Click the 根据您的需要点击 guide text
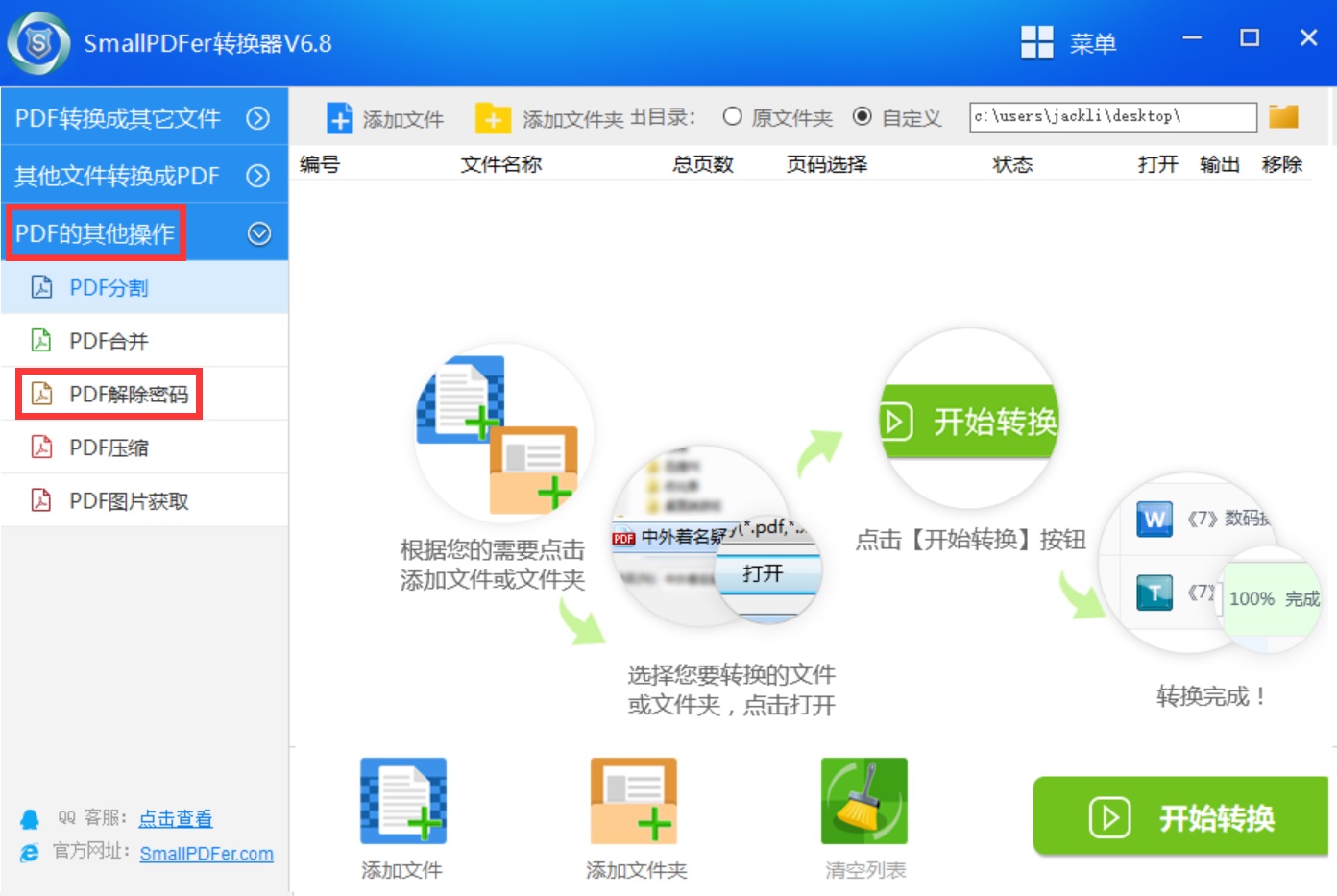 (x=492, y=549)
